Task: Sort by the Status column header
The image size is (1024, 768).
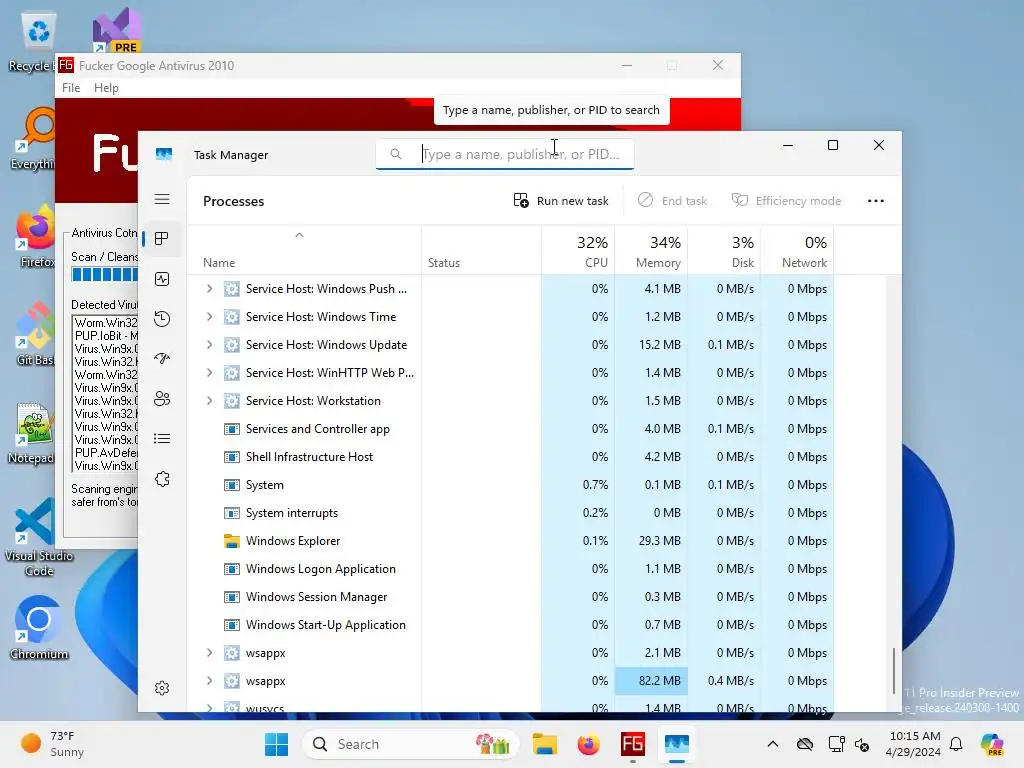Action: coord(481,250)
